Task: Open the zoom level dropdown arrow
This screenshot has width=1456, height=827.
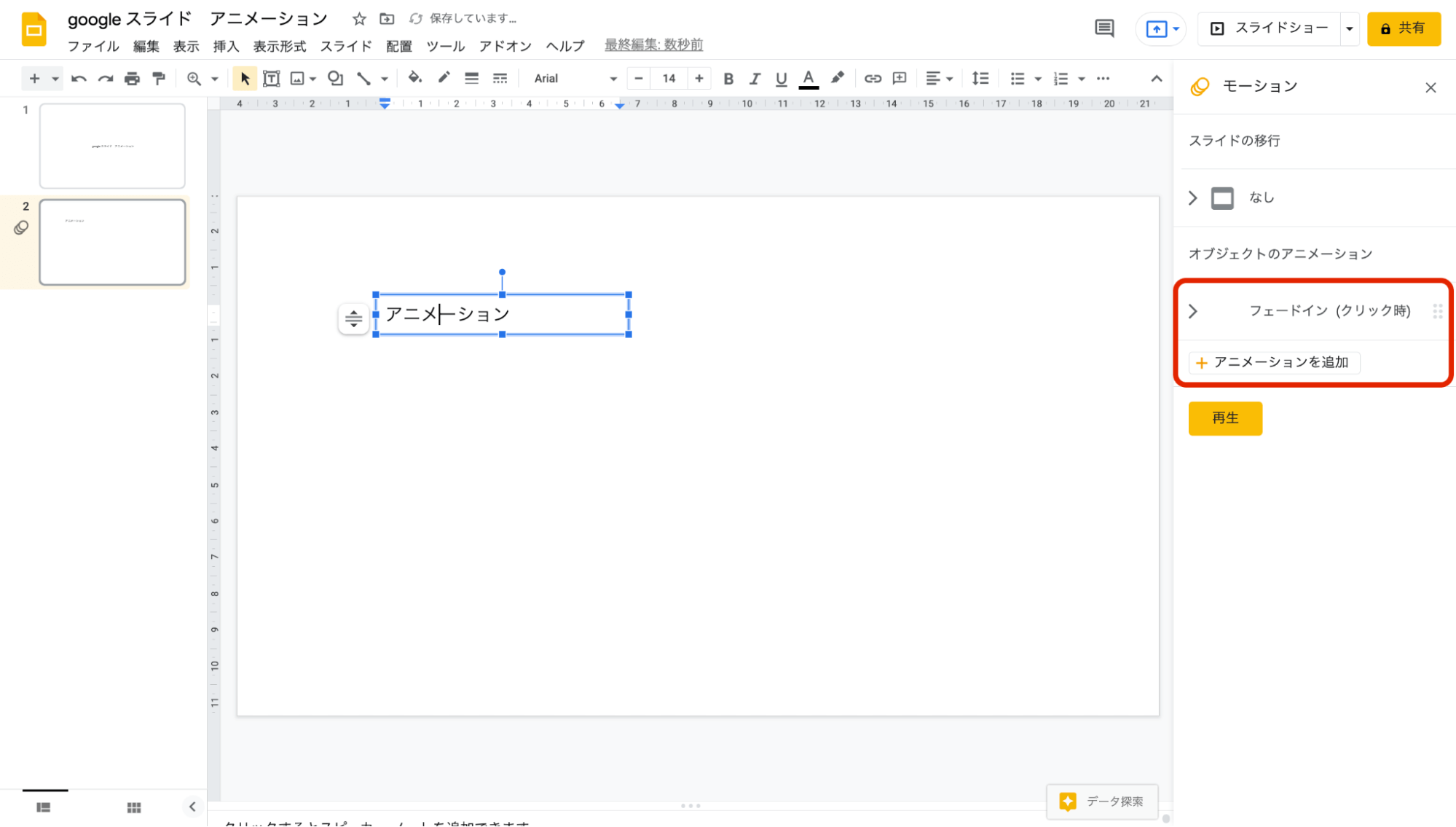Action: tap(215, 79)
